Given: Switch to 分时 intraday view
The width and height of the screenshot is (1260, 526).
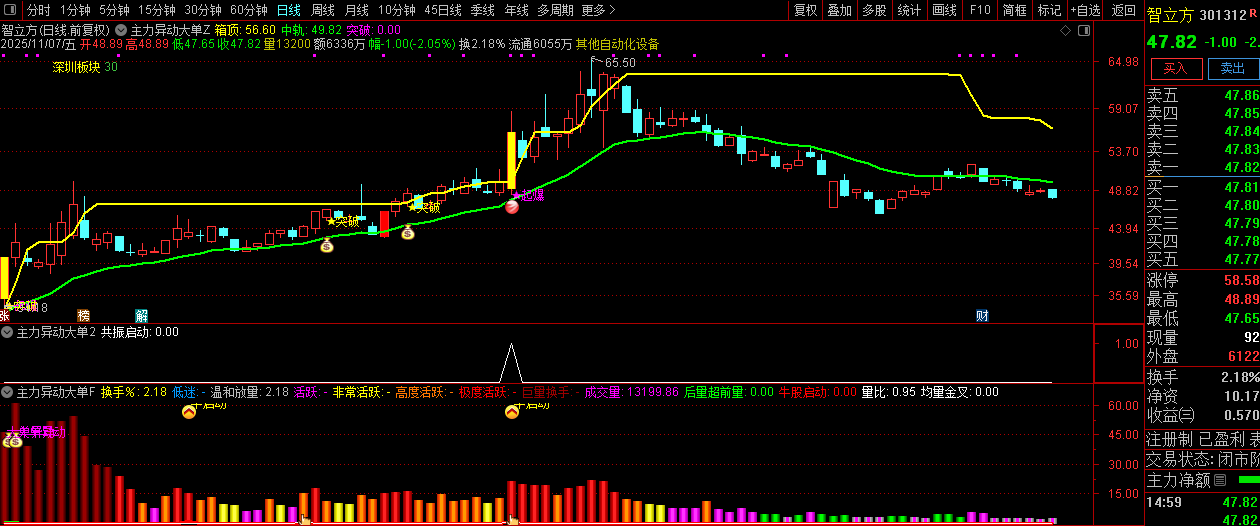Looking at the screenshot, I should pos(38,10).
